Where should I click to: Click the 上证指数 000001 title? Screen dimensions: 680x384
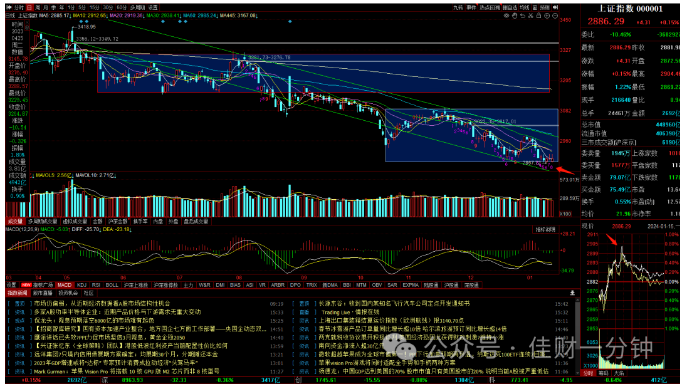pyautogui.click(x=631, y=9)
